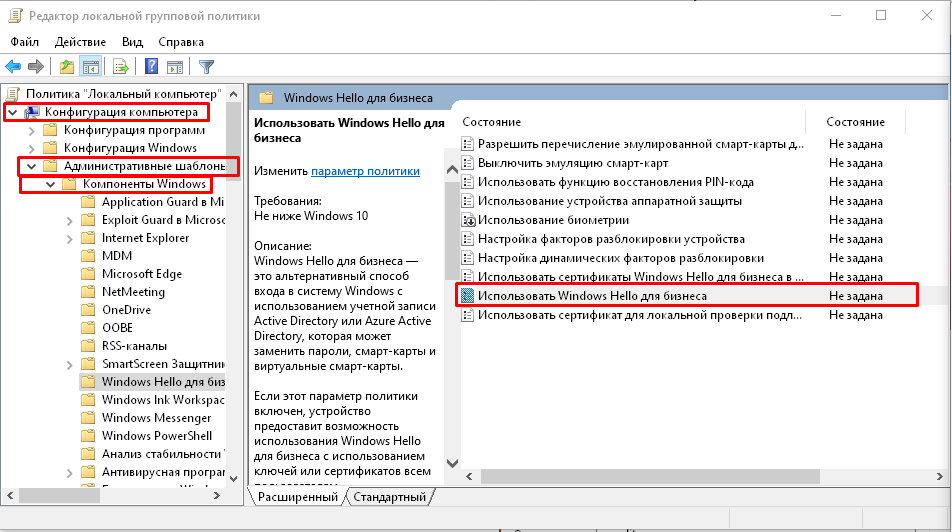Click the policy icon of 'Использование биометрии'
Screen dimensions: 952x532
(468, 220)
